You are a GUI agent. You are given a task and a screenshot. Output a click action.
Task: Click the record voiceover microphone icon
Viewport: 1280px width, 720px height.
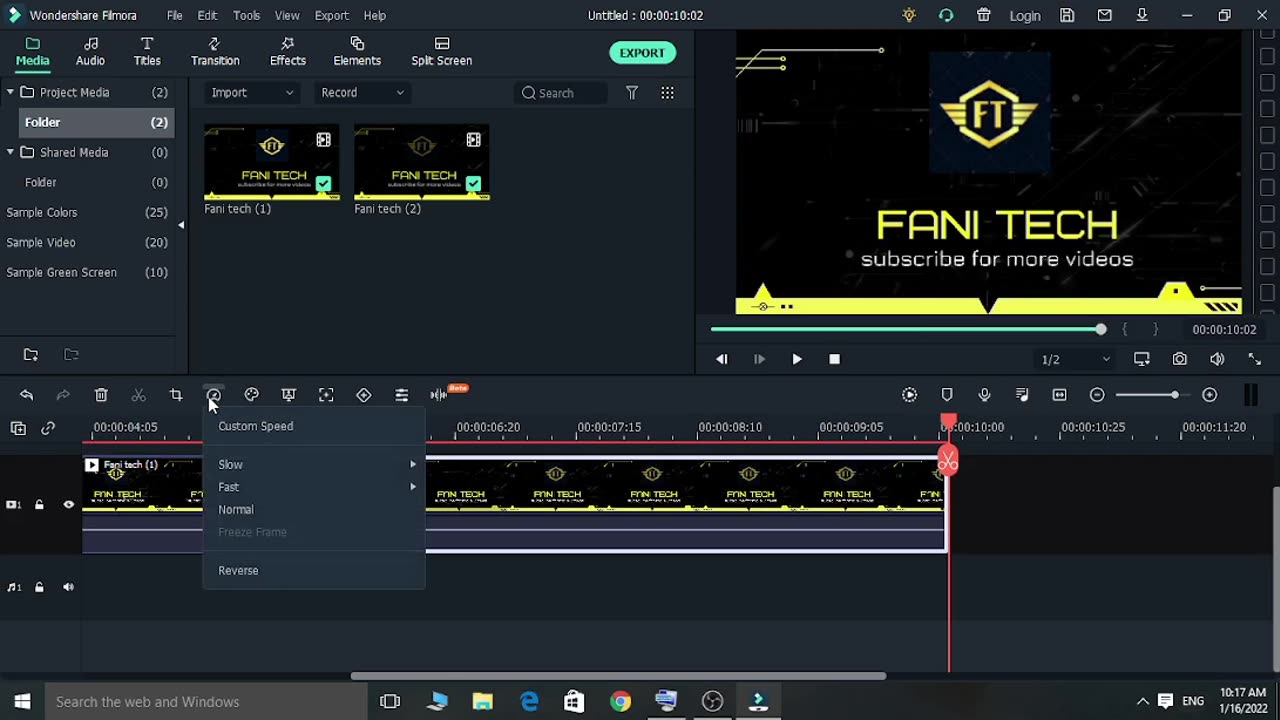tap(984, 395)
